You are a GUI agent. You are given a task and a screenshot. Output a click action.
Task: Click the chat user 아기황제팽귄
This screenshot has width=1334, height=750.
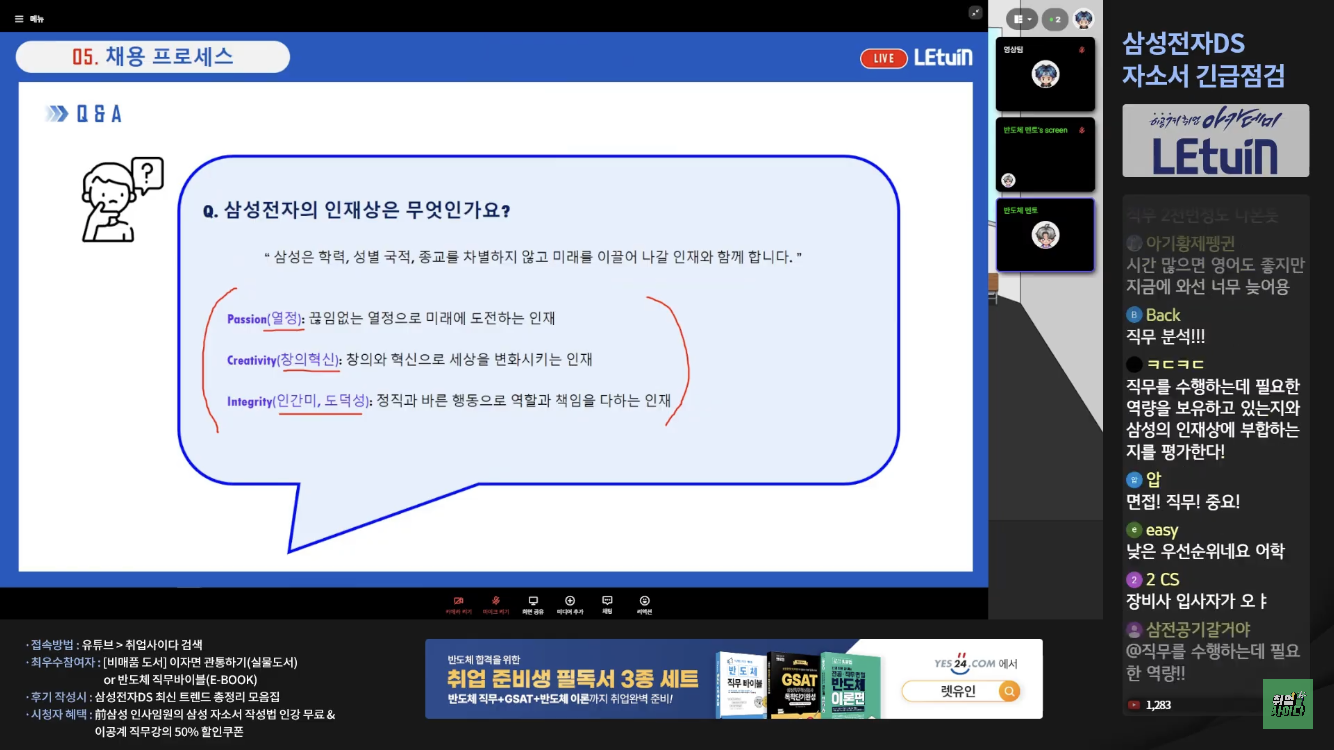pos(1190,243)
